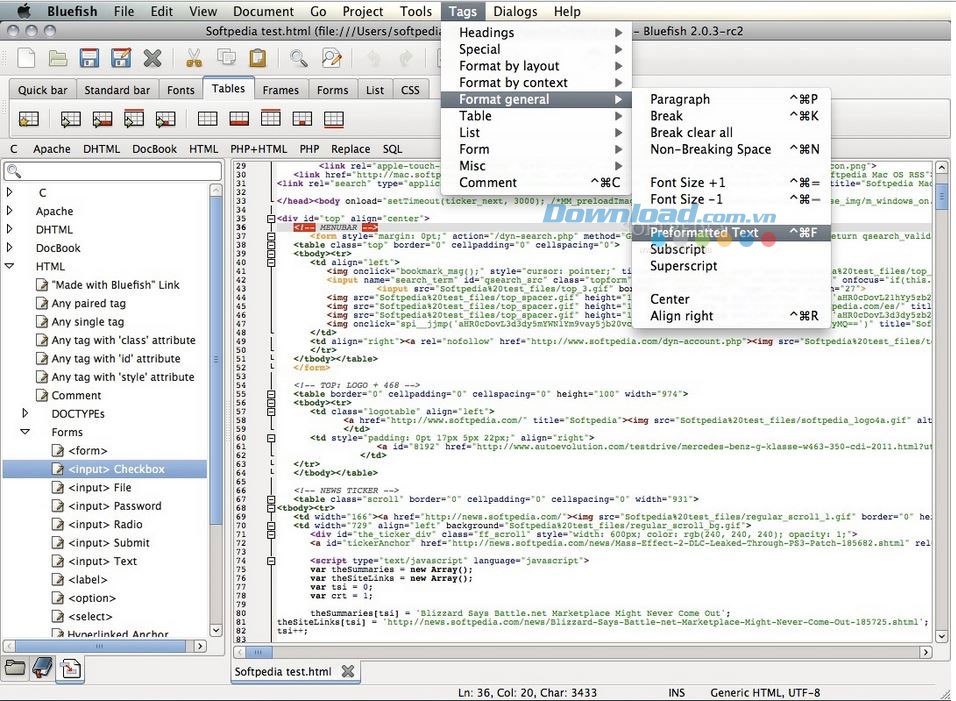Select the "<input> Radio" snippet
The width and height of the screenshot is (956, 701).
click(104, 524)
